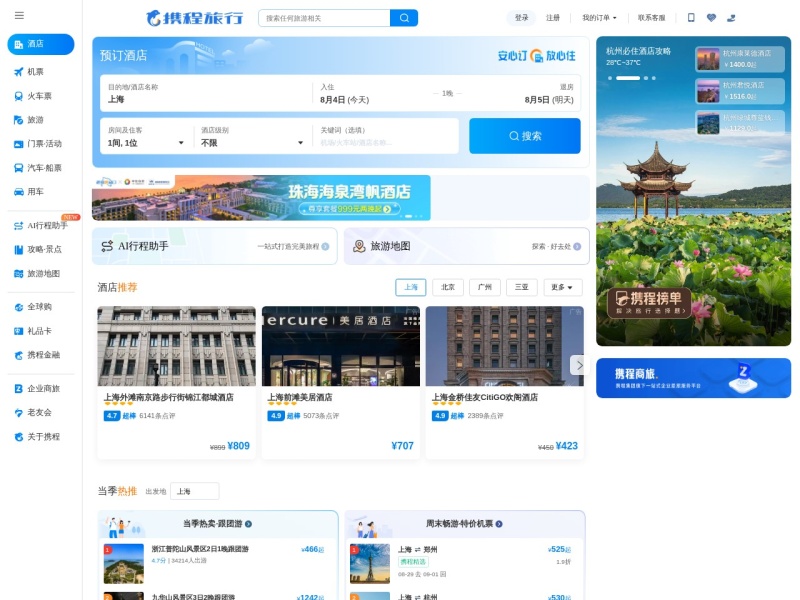Image resolution: width=800 pixels, height=600 pixels.
Task: Click arrow icon beside 一站式打造完美旅程
Action: pyautogui.click(x=325, y=246)
